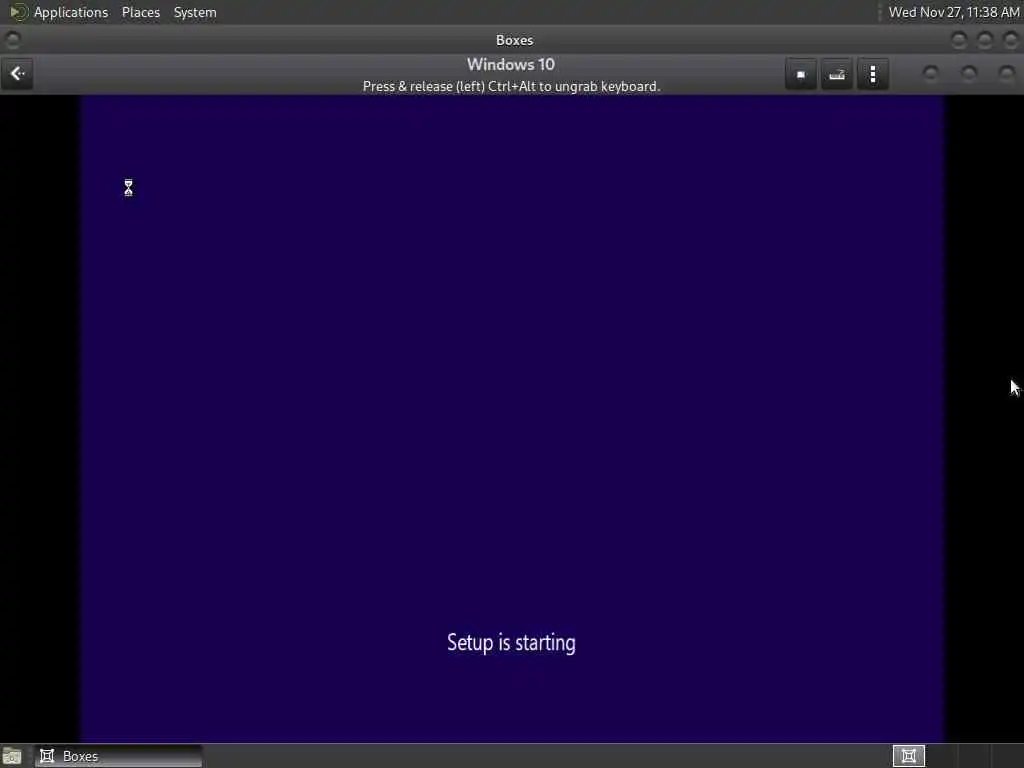This screenshot has height=768, width=1024.
Task: Stop the Windows 10 virtual machine
Action: coord(801,74)
